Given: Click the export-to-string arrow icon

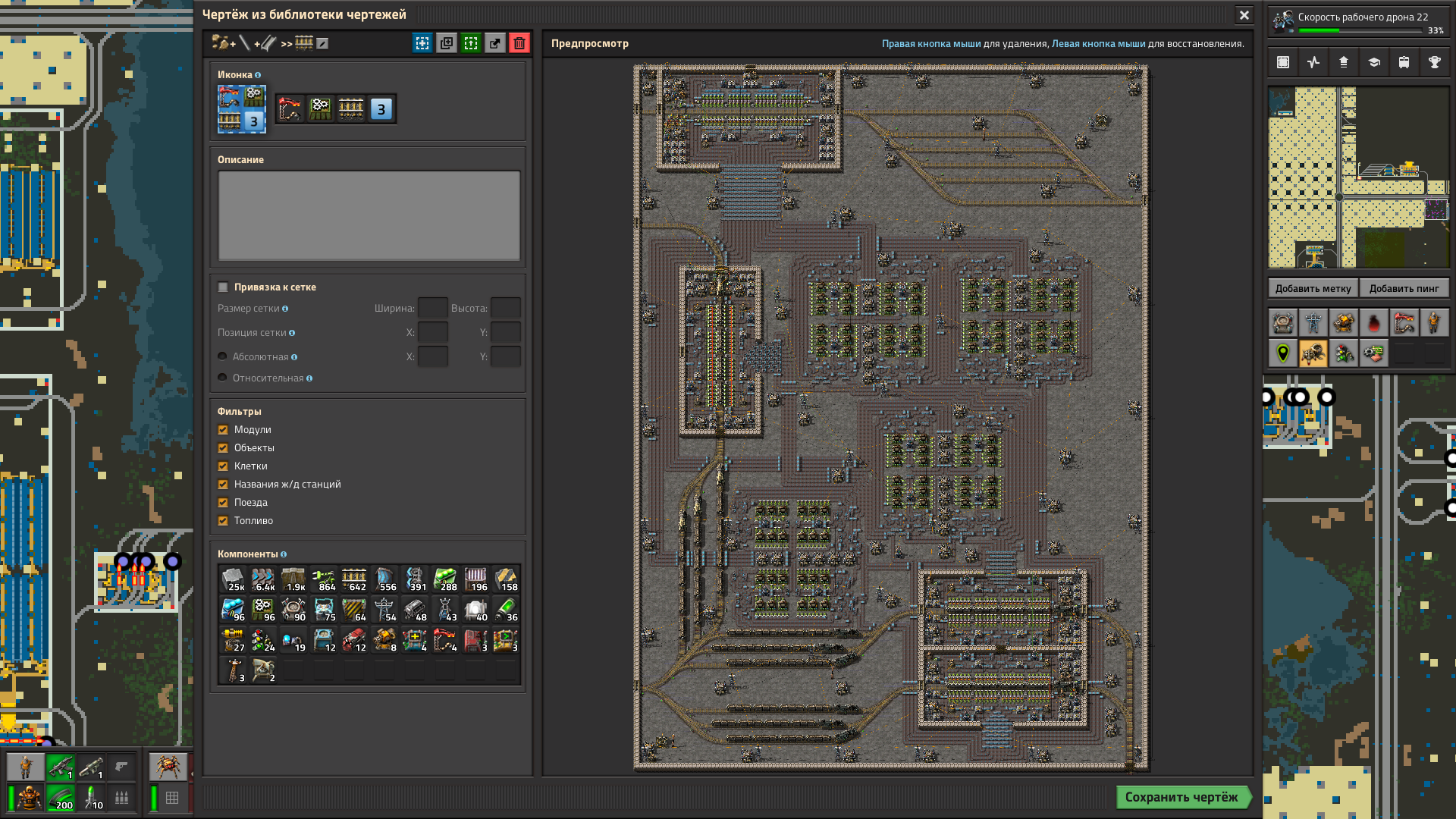Looking at the screenshot, I should pyautogui.click(x=495, y=43).
